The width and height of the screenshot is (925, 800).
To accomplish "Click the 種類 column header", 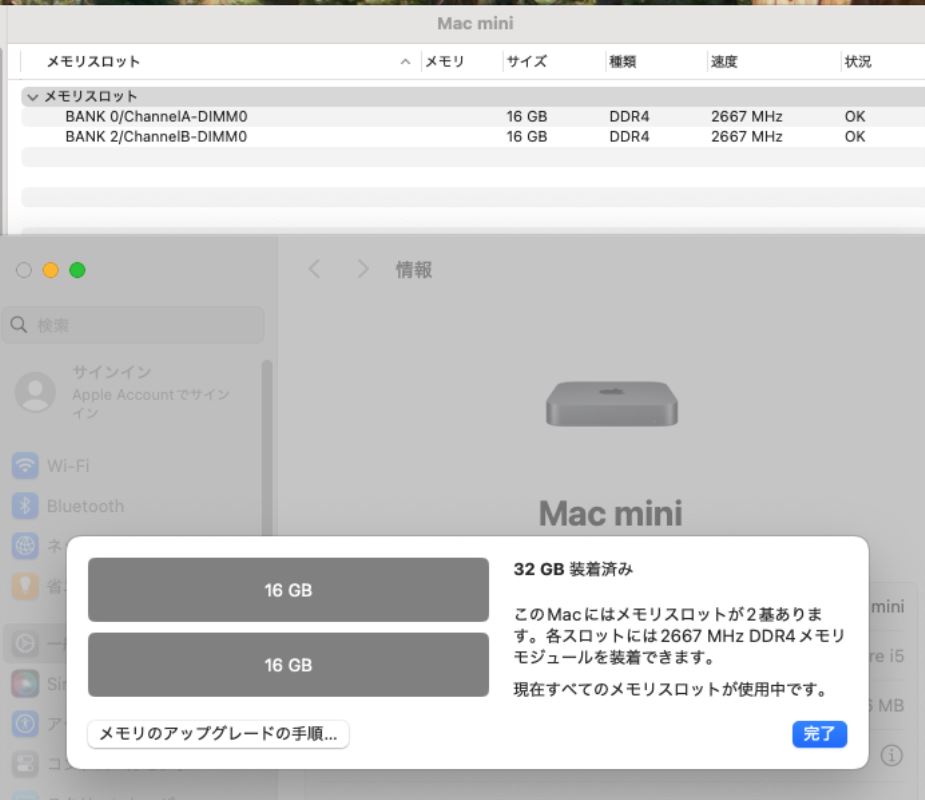I will [622, 61].
